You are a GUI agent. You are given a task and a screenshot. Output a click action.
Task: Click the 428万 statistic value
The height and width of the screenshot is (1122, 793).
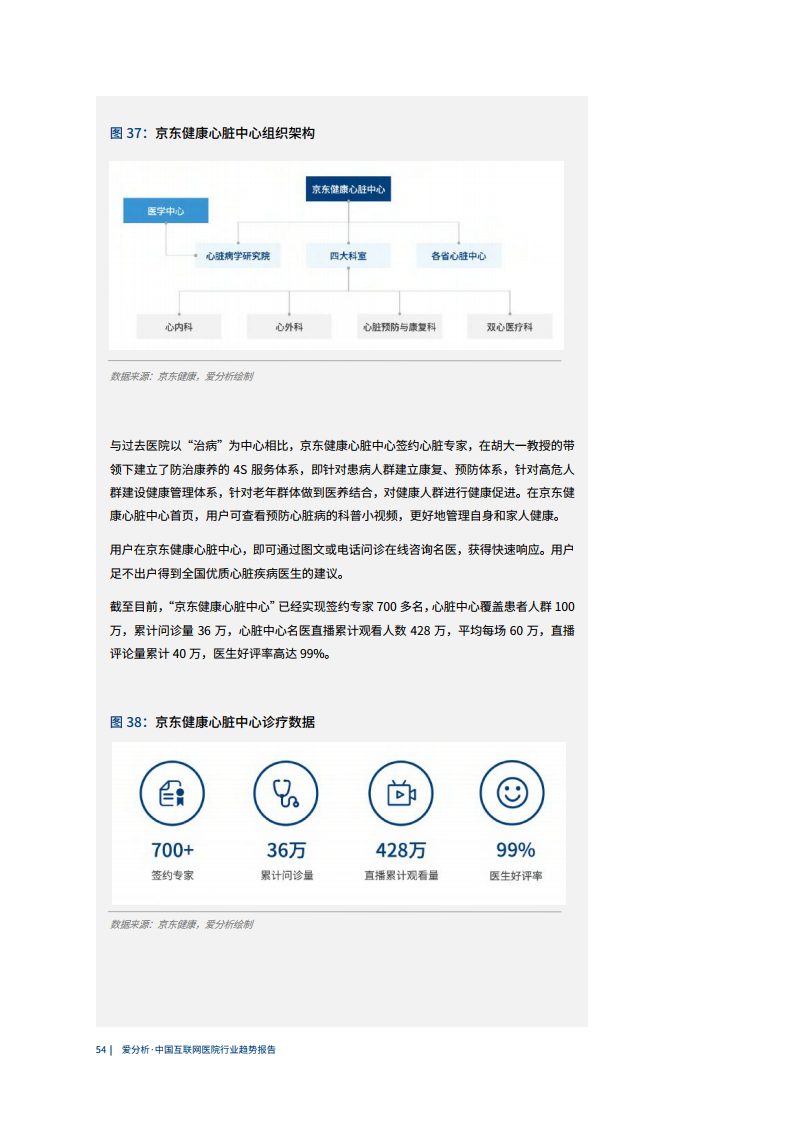click(401, 850)
